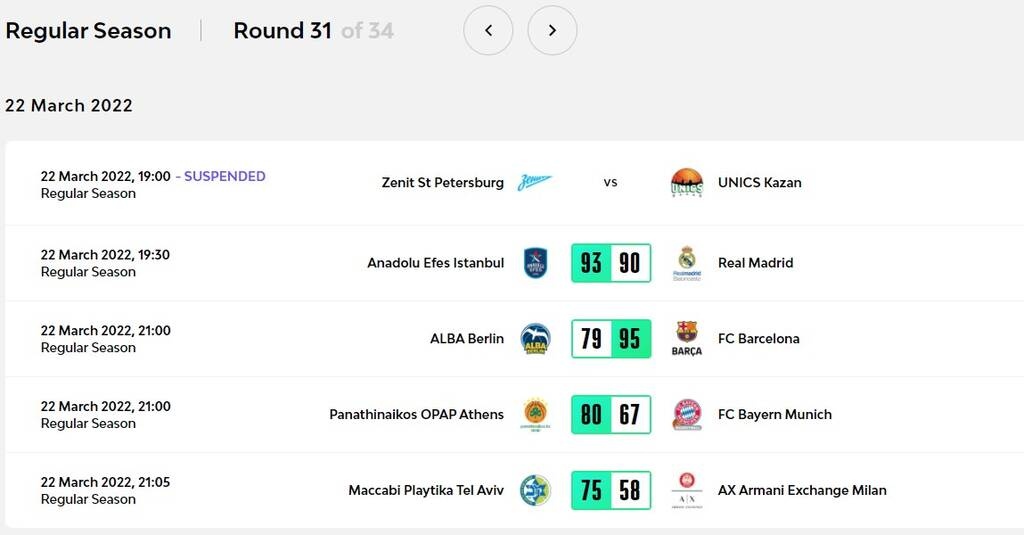
Task: Click the SUSPENDED game status label
Action: [225, 176]
